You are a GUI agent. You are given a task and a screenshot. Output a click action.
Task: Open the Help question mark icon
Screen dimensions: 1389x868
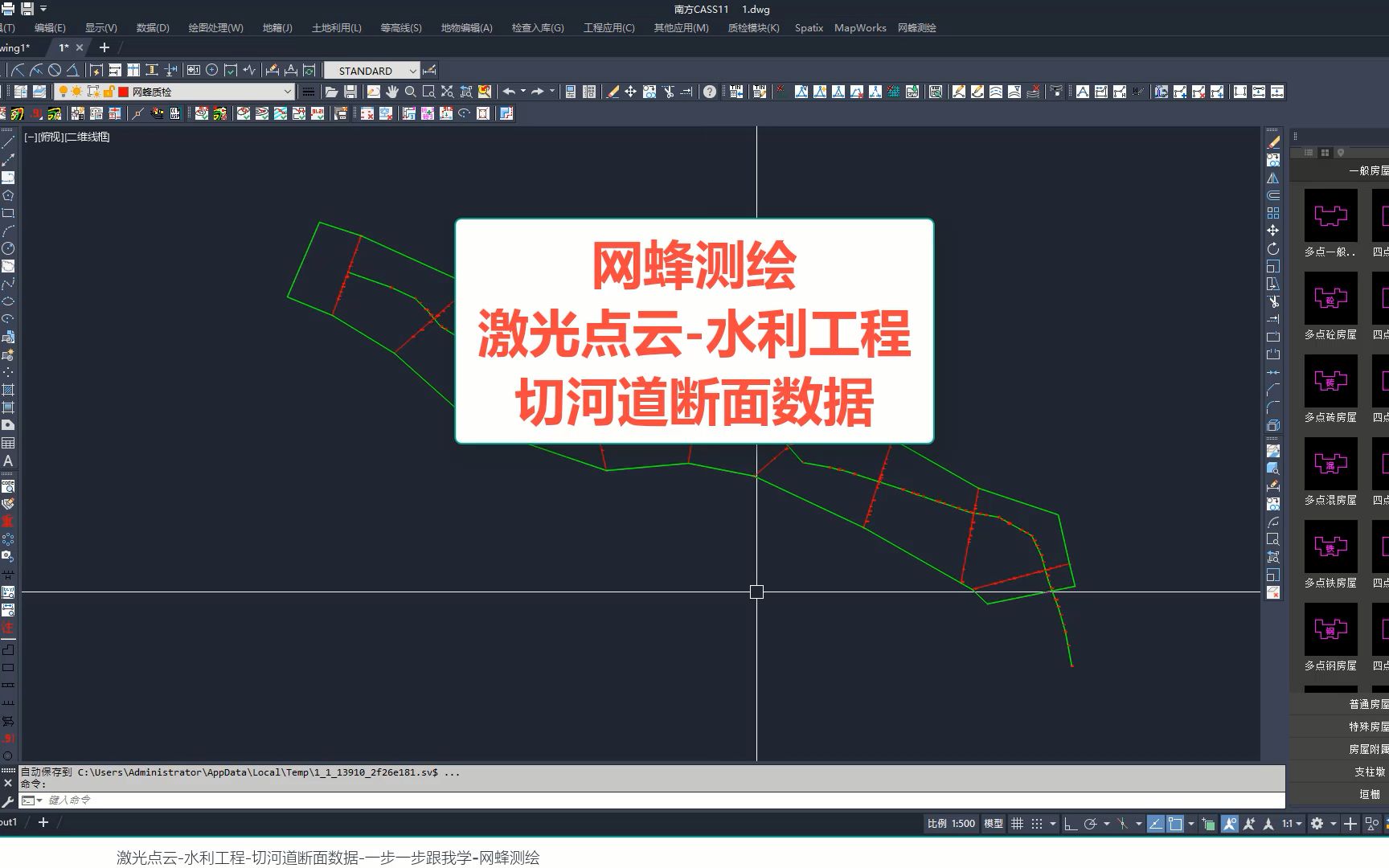coord(710,92)
